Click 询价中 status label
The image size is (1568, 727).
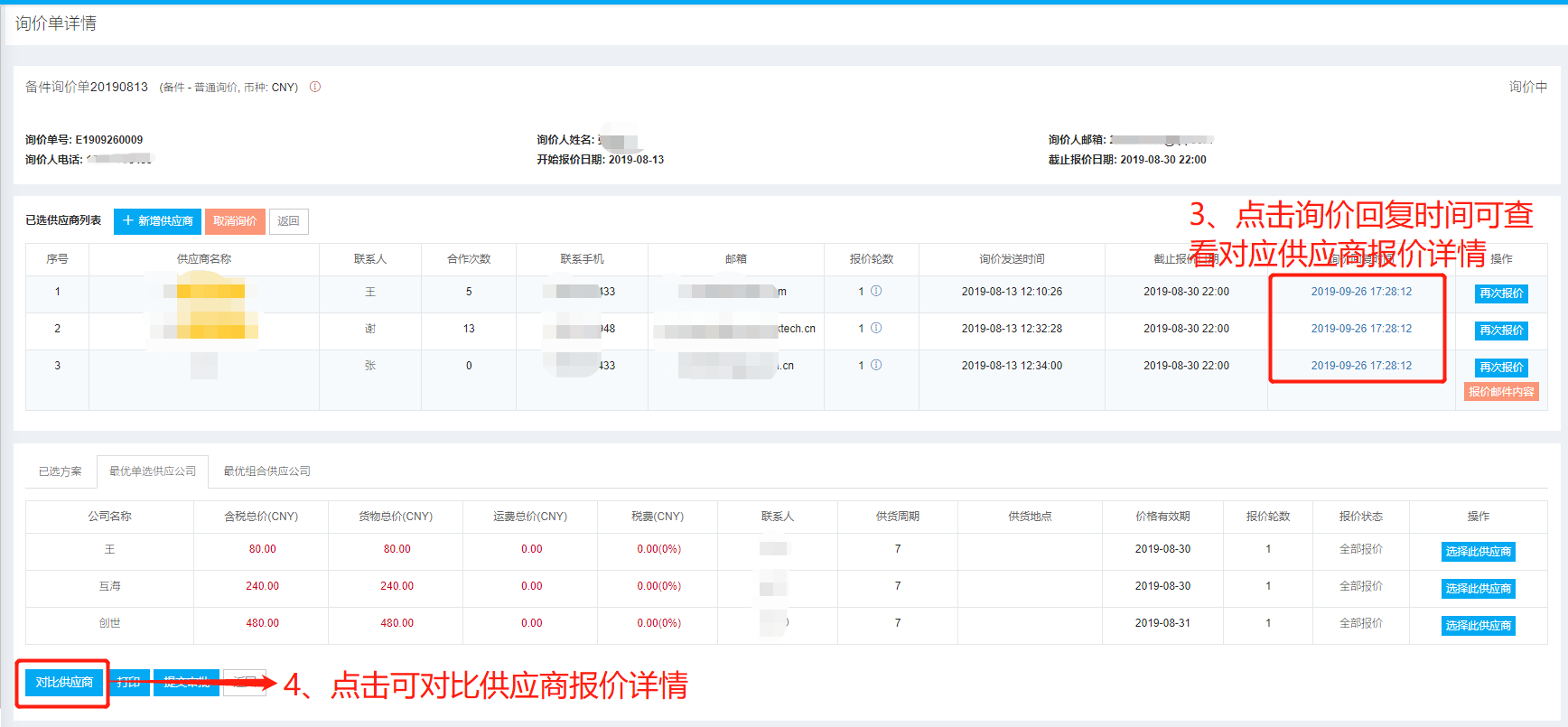click(1528, 87)
